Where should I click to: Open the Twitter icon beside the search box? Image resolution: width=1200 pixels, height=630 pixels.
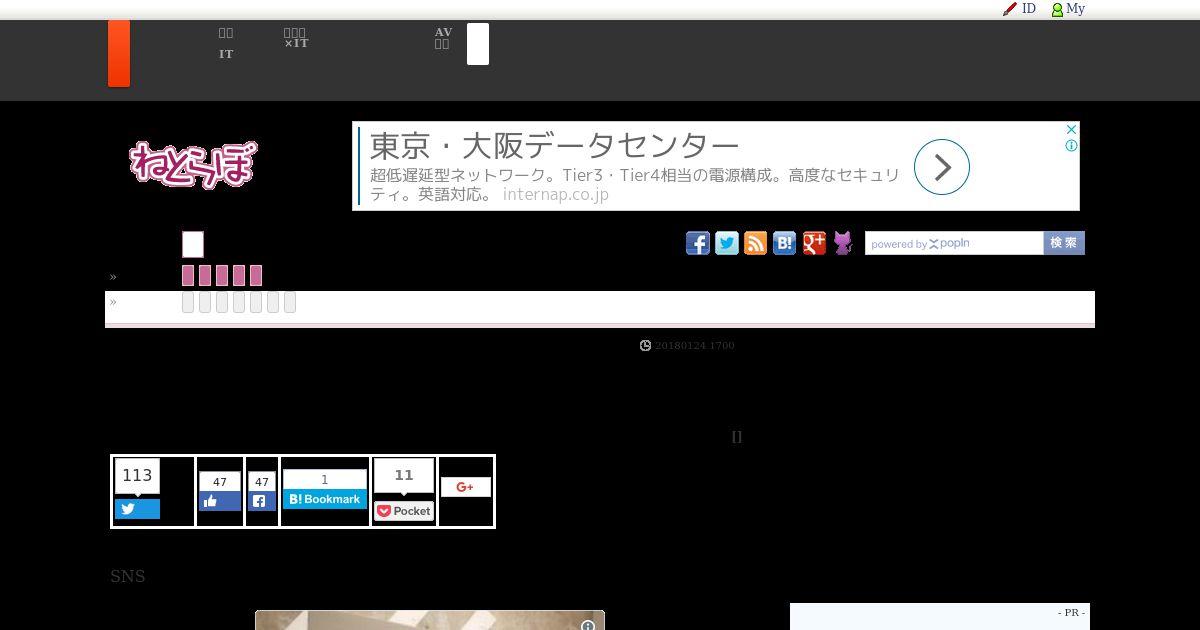tap(727, 243)
